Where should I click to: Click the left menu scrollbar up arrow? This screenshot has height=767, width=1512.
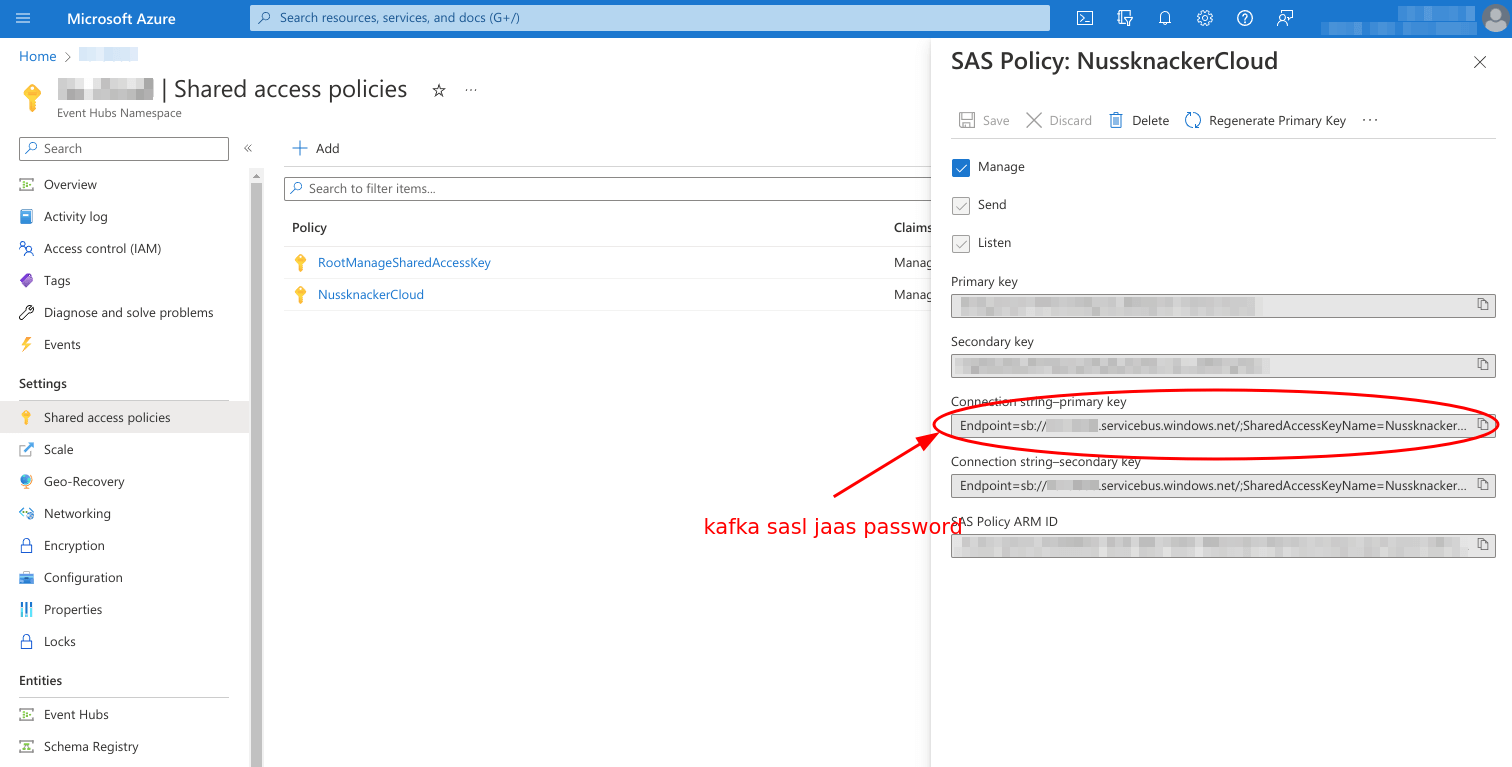tap(256, 176)
